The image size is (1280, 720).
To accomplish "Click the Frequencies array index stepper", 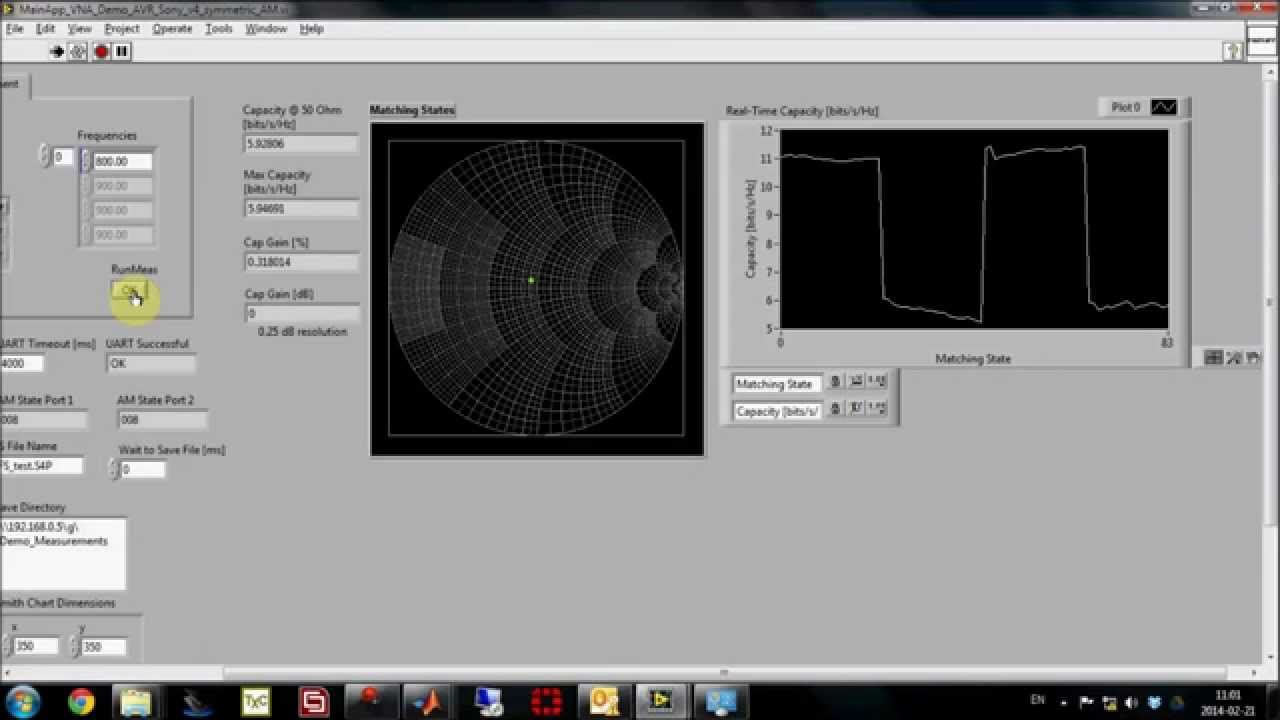I will point(44,156).
